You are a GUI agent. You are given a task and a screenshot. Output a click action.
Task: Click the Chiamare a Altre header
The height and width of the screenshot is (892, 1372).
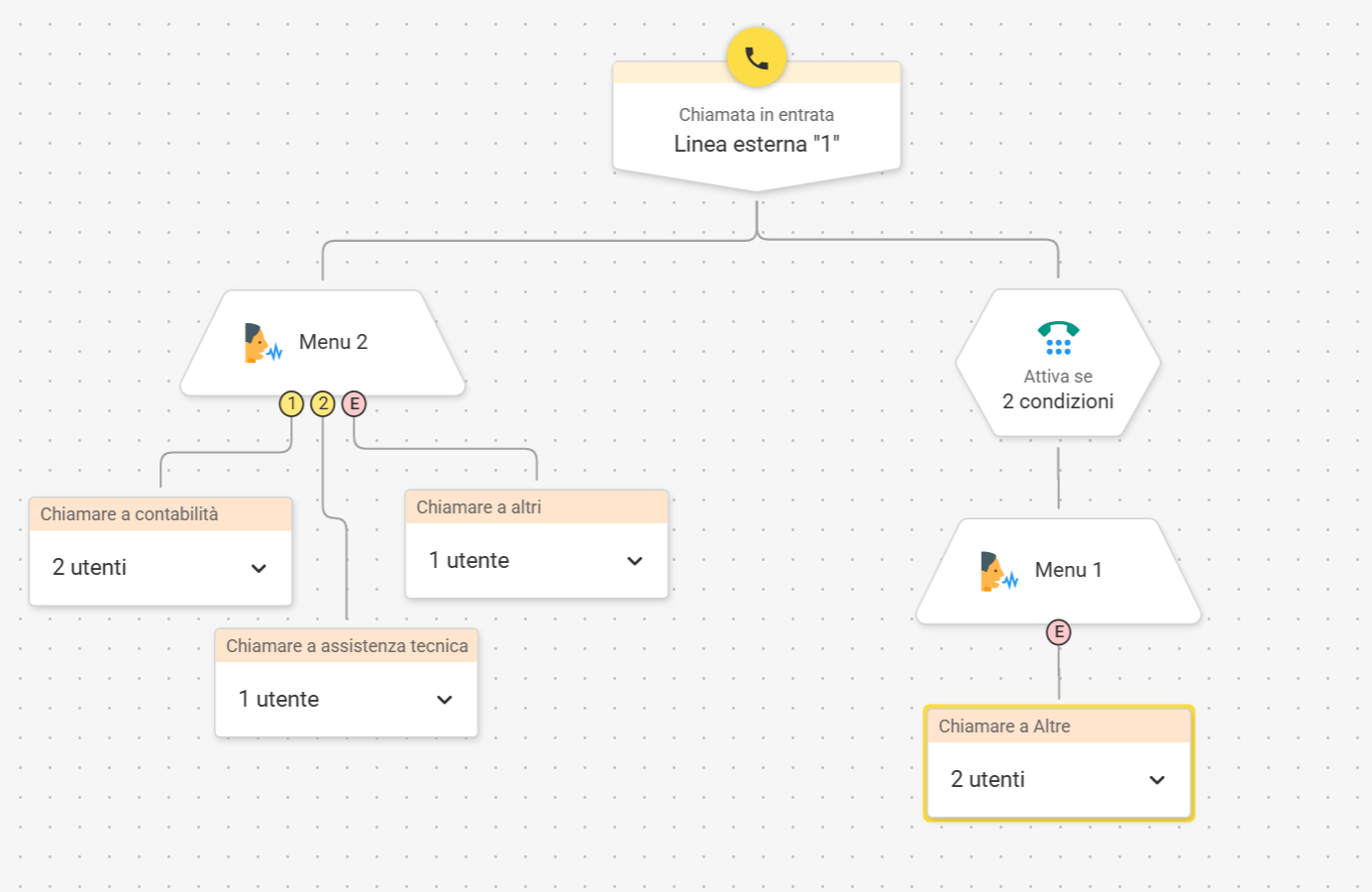(1004, 726)
